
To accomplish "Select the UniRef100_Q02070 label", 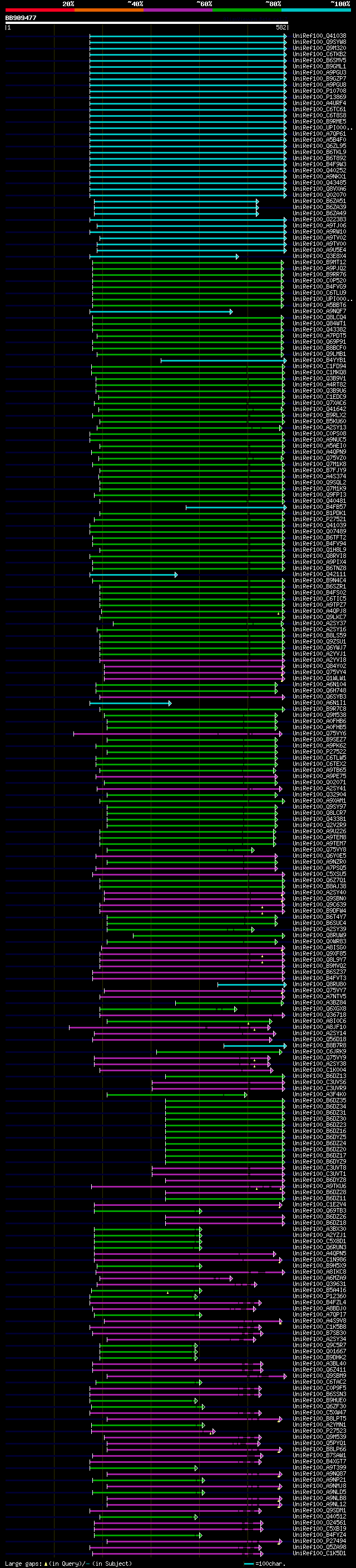I will pos(319,195).
